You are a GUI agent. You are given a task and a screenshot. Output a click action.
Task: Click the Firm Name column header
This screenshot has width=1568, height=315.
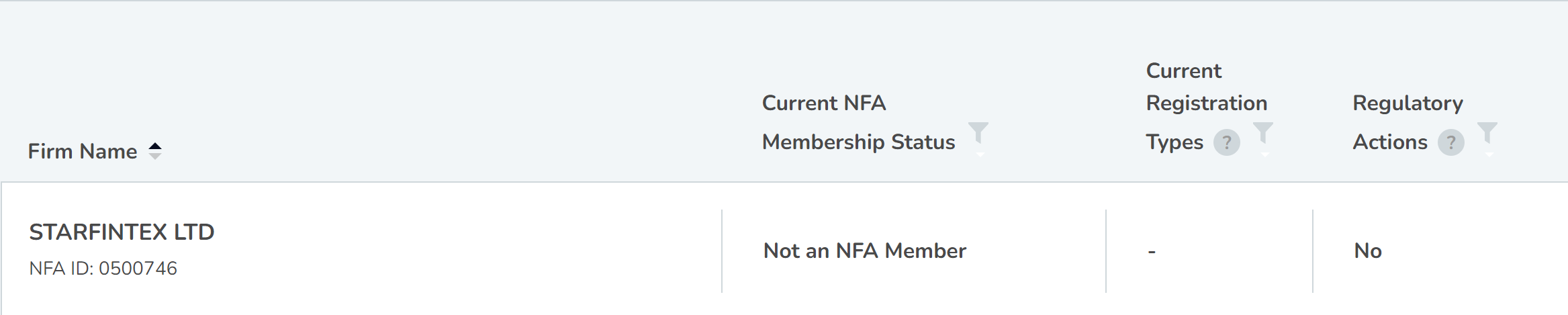point(83,151)
